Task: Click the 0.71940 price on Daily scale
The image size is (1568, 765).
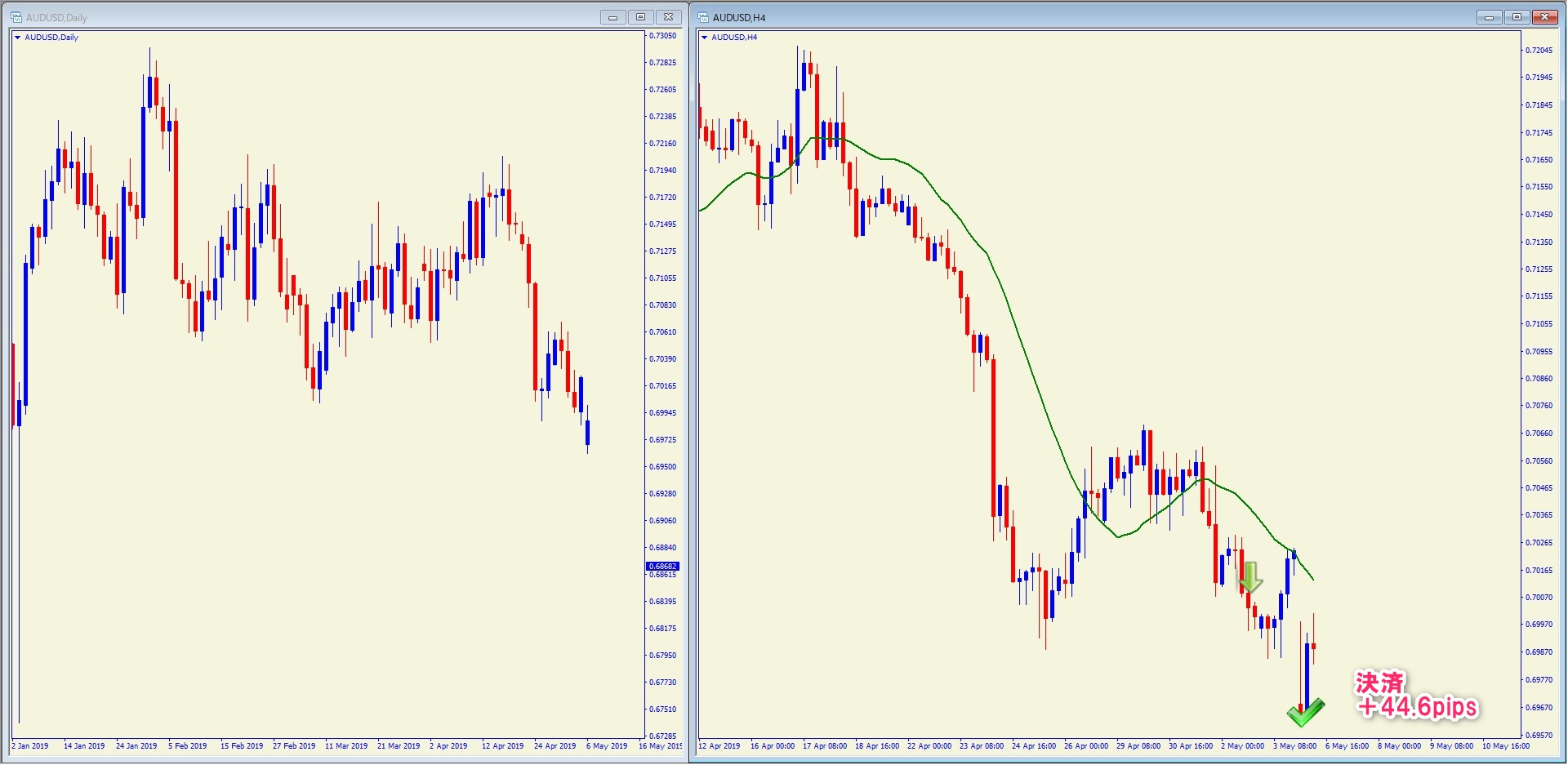Action: point(662,171)
